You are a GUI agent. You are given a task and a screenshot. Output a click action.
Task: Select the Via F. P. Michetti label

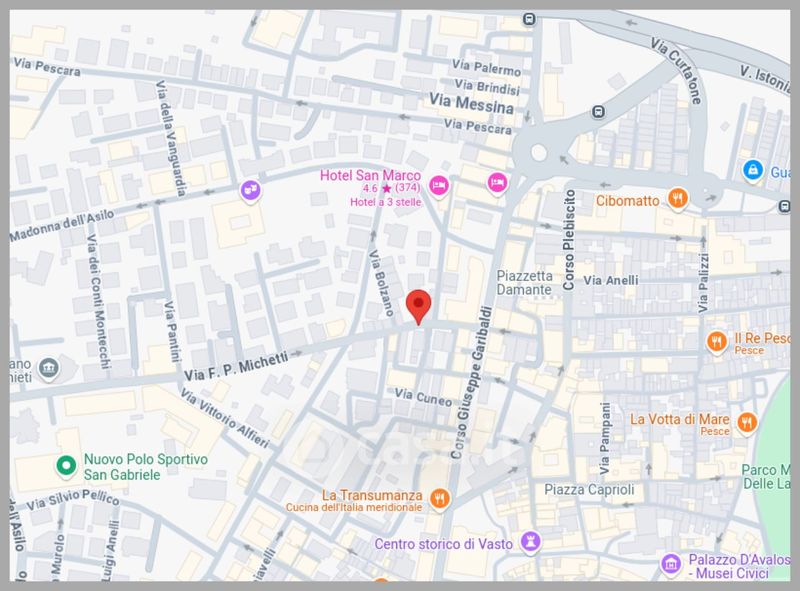click(236, 367)
